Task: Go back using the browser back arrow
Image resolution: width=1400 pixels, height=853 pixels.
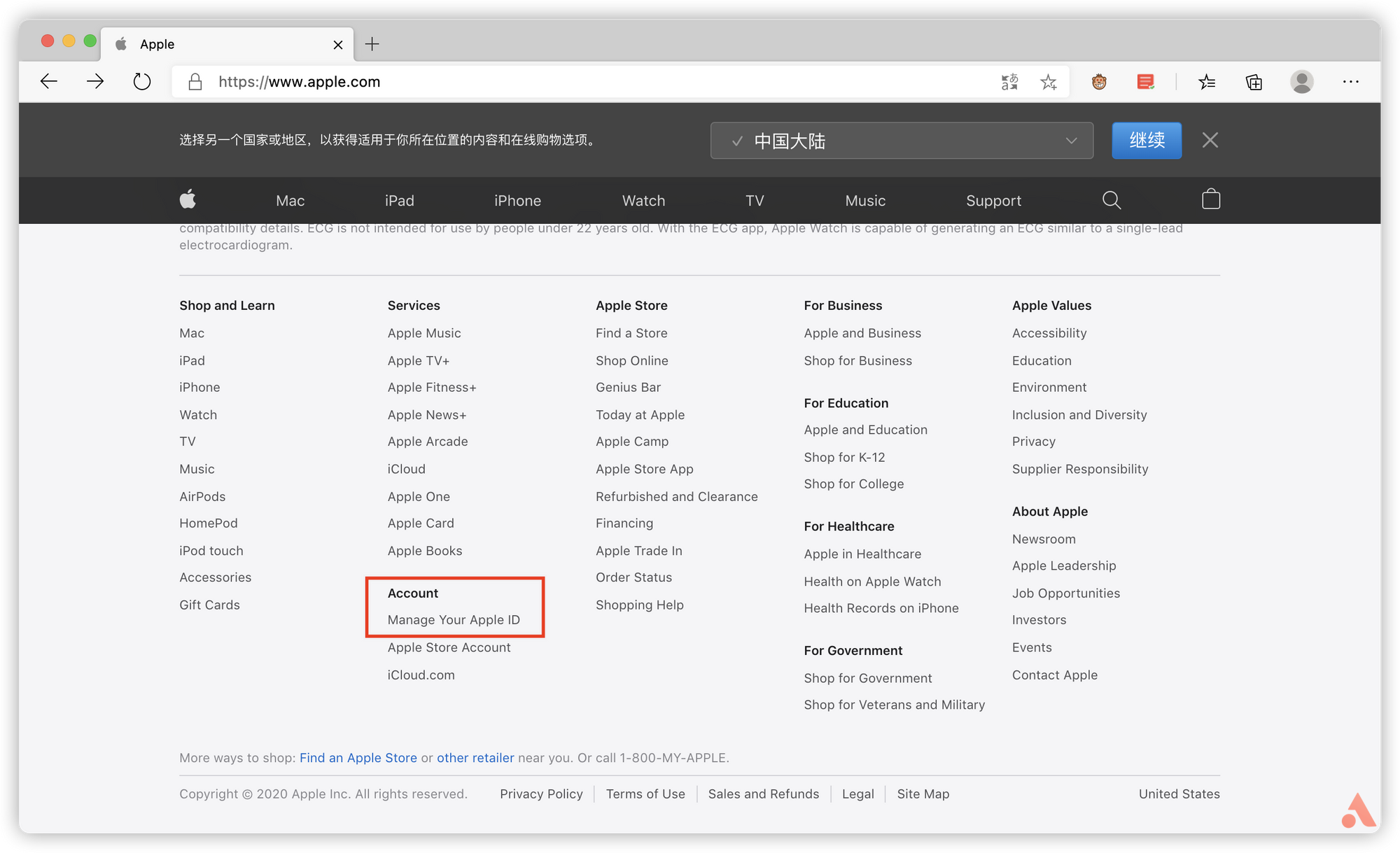Action: click(x=49, y=81)
